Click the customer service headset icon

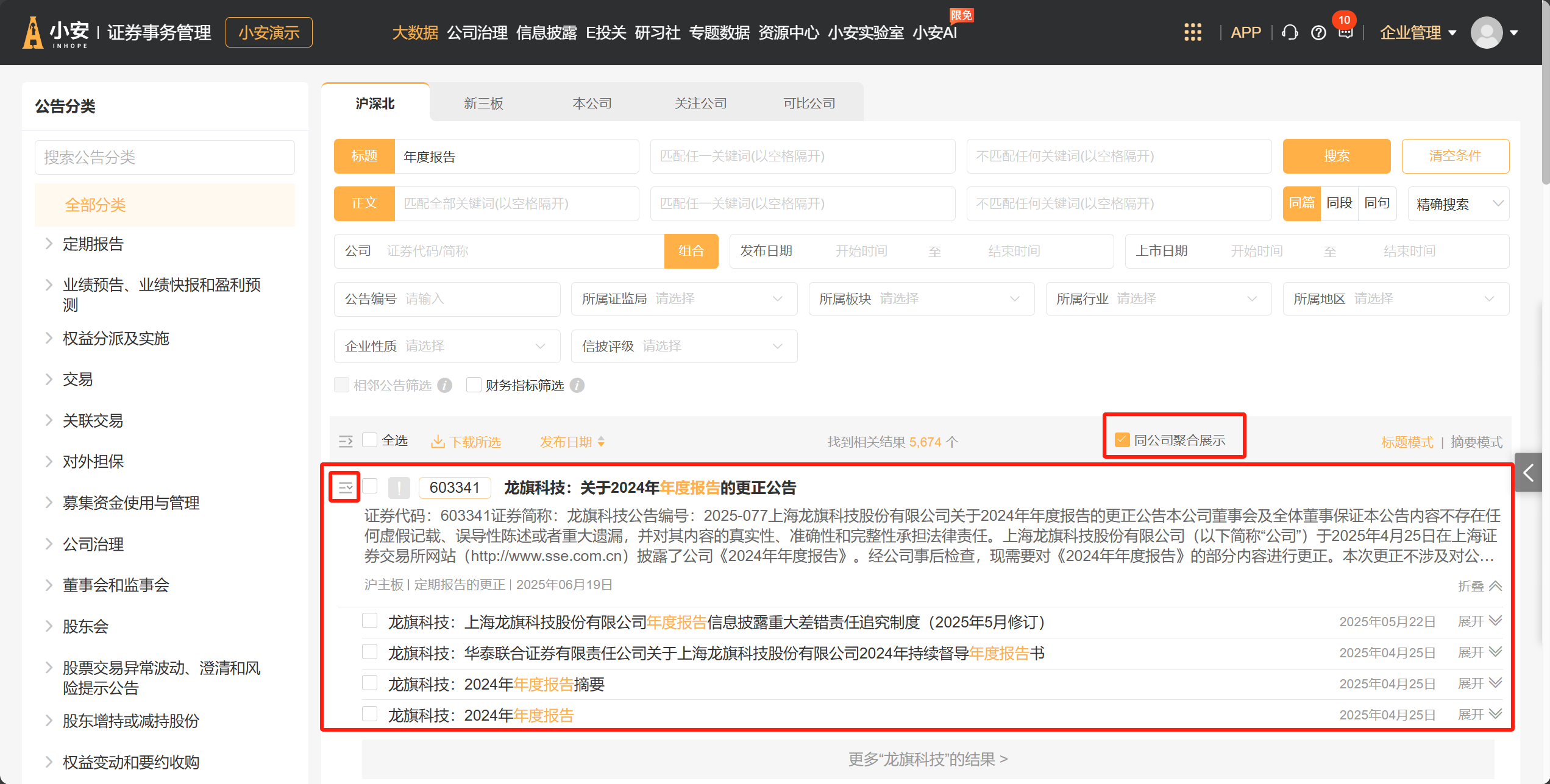(1289, 32)
